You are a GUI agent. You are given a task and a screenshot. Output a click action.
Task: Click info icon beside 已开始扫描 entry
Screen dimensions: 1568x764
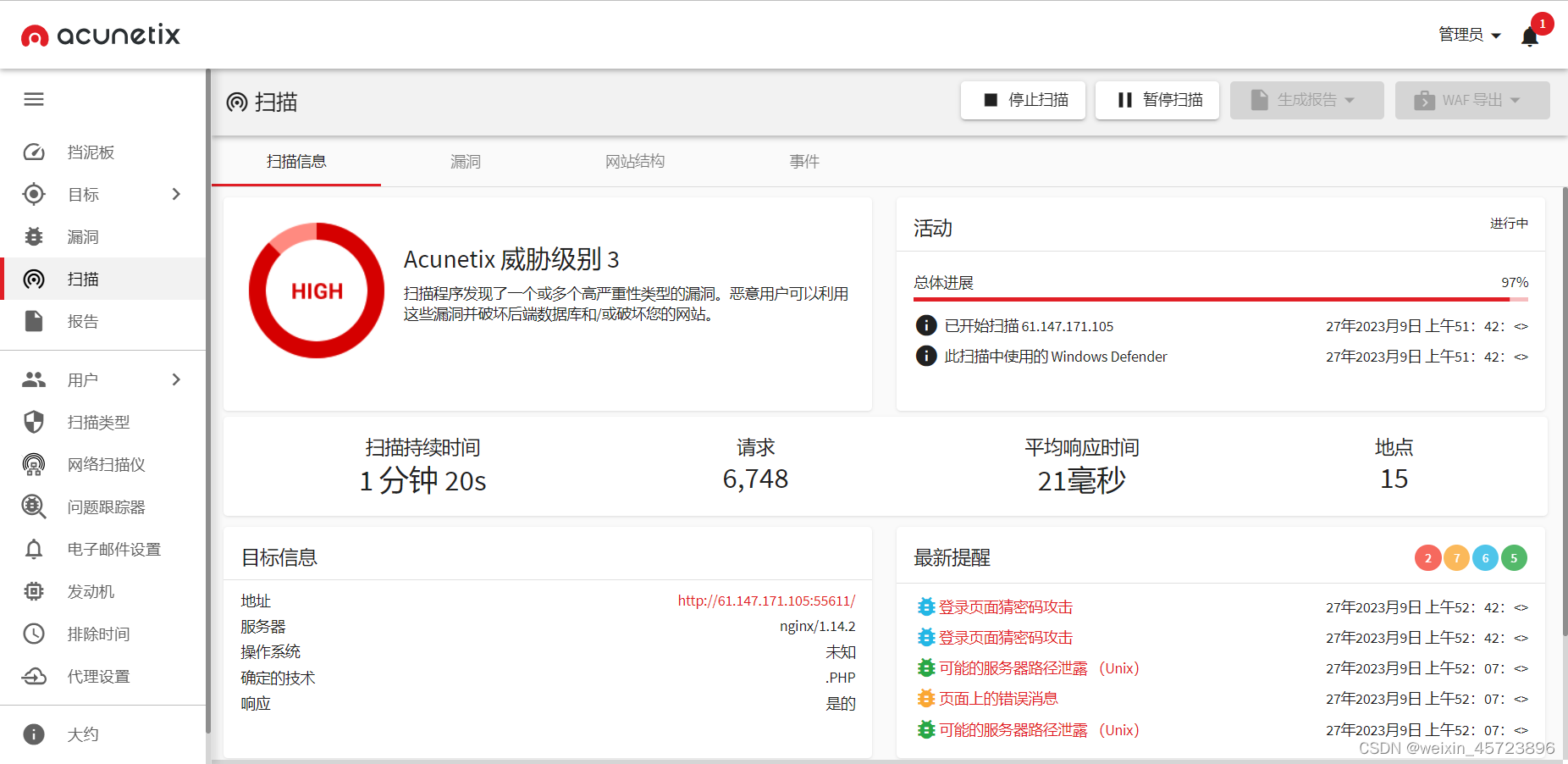point(926,325)
